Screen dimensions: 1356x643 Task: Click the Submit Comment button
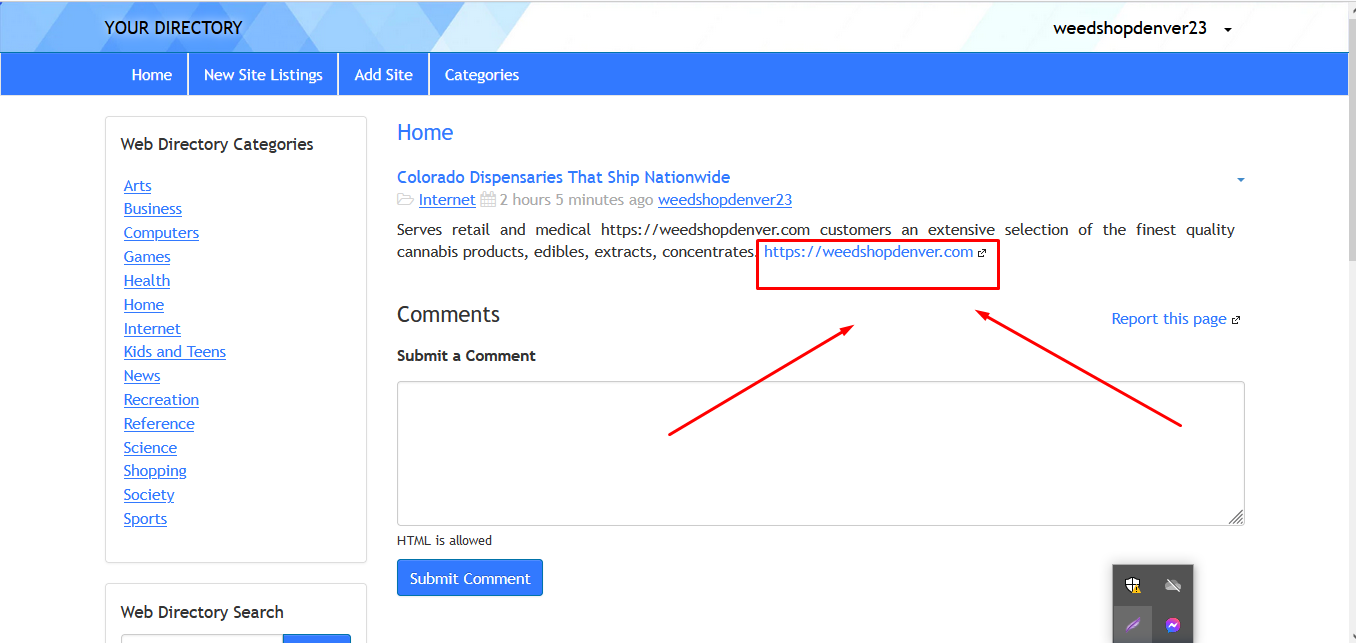click(470, 578)
